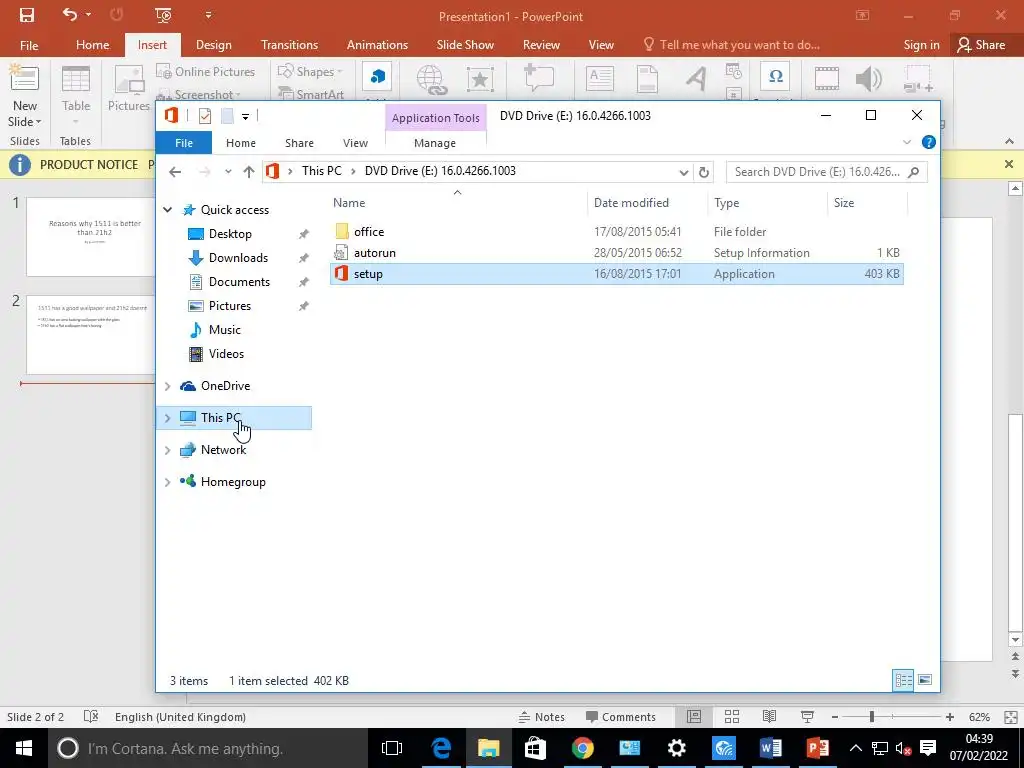Switch Explorer to Large icons view
Viewport: 1024px width, 768px height.
click(925, 680)
